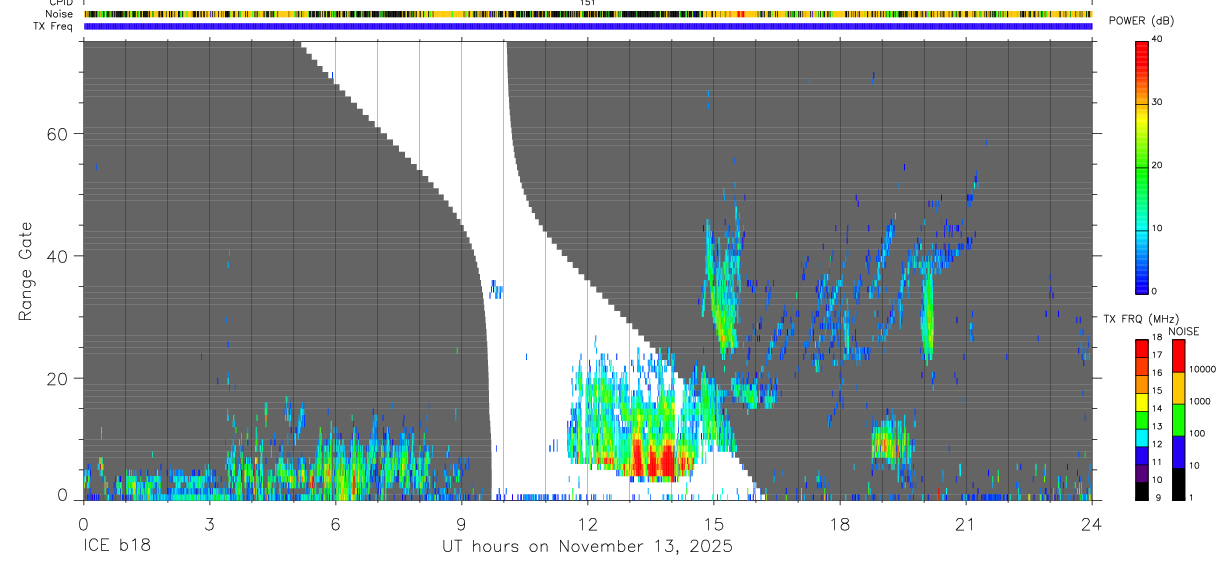Click the "6" hour tick on the UT axis
The width and height of the screenshot is (1228, 567).
coord(335,523)
